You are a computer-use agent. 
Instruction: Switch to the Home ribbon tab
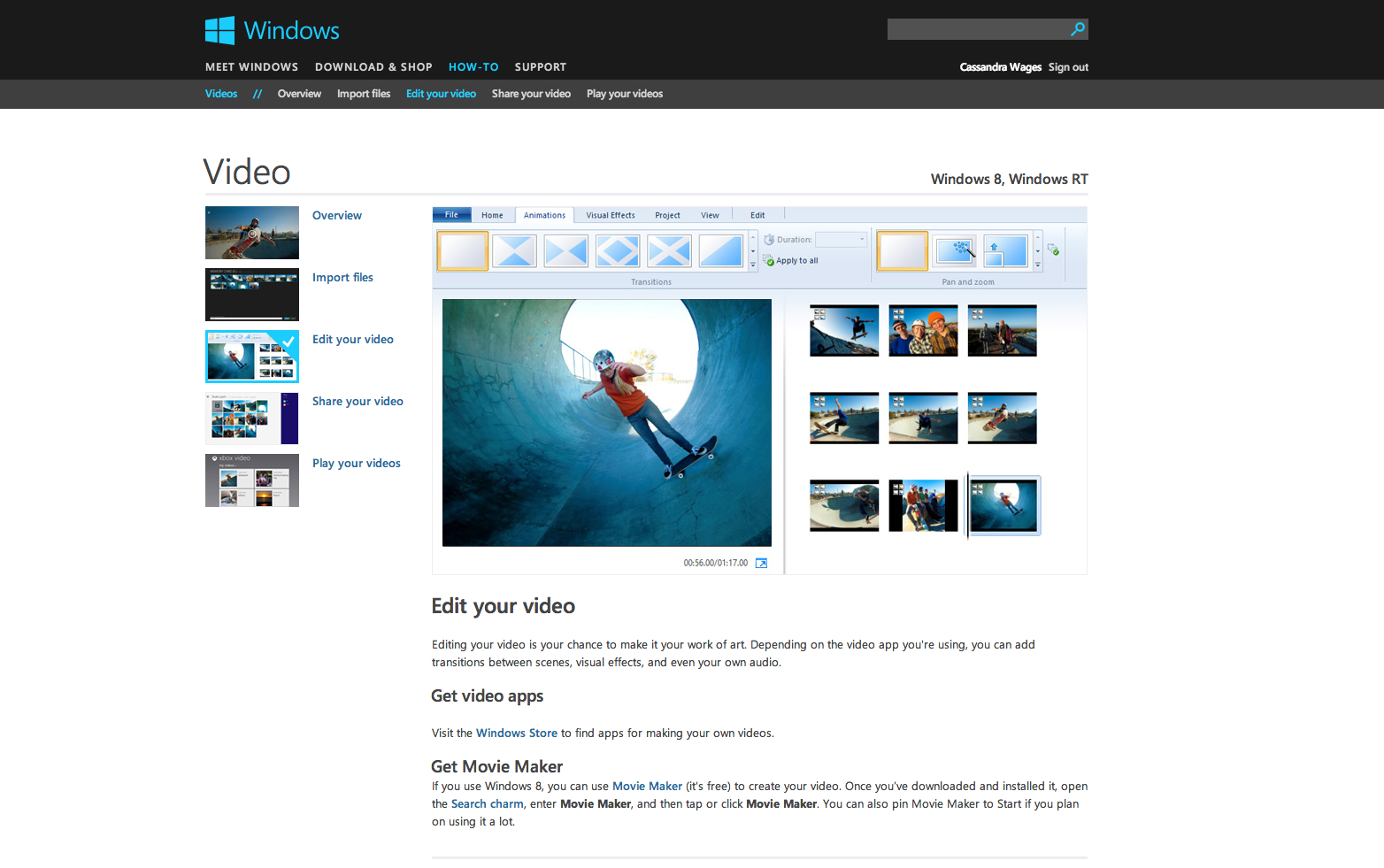point(492,215)
